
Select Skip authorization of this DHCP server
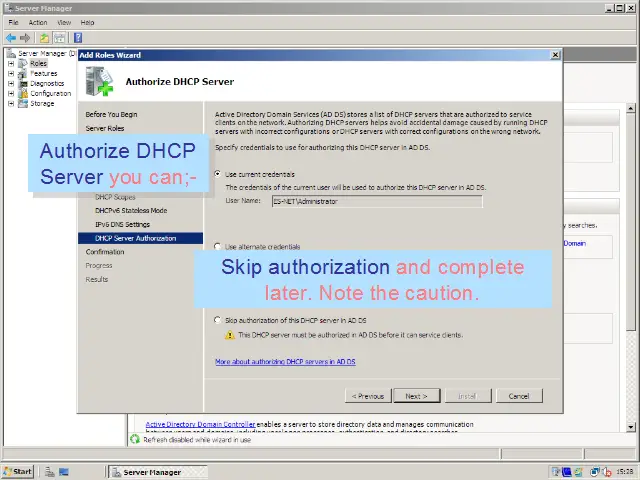(x=217, y=320)
